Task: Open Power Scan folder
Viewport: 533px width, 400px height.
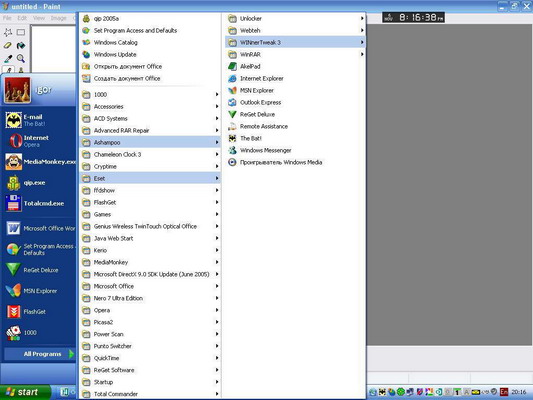Action: (x=150, y=334)
